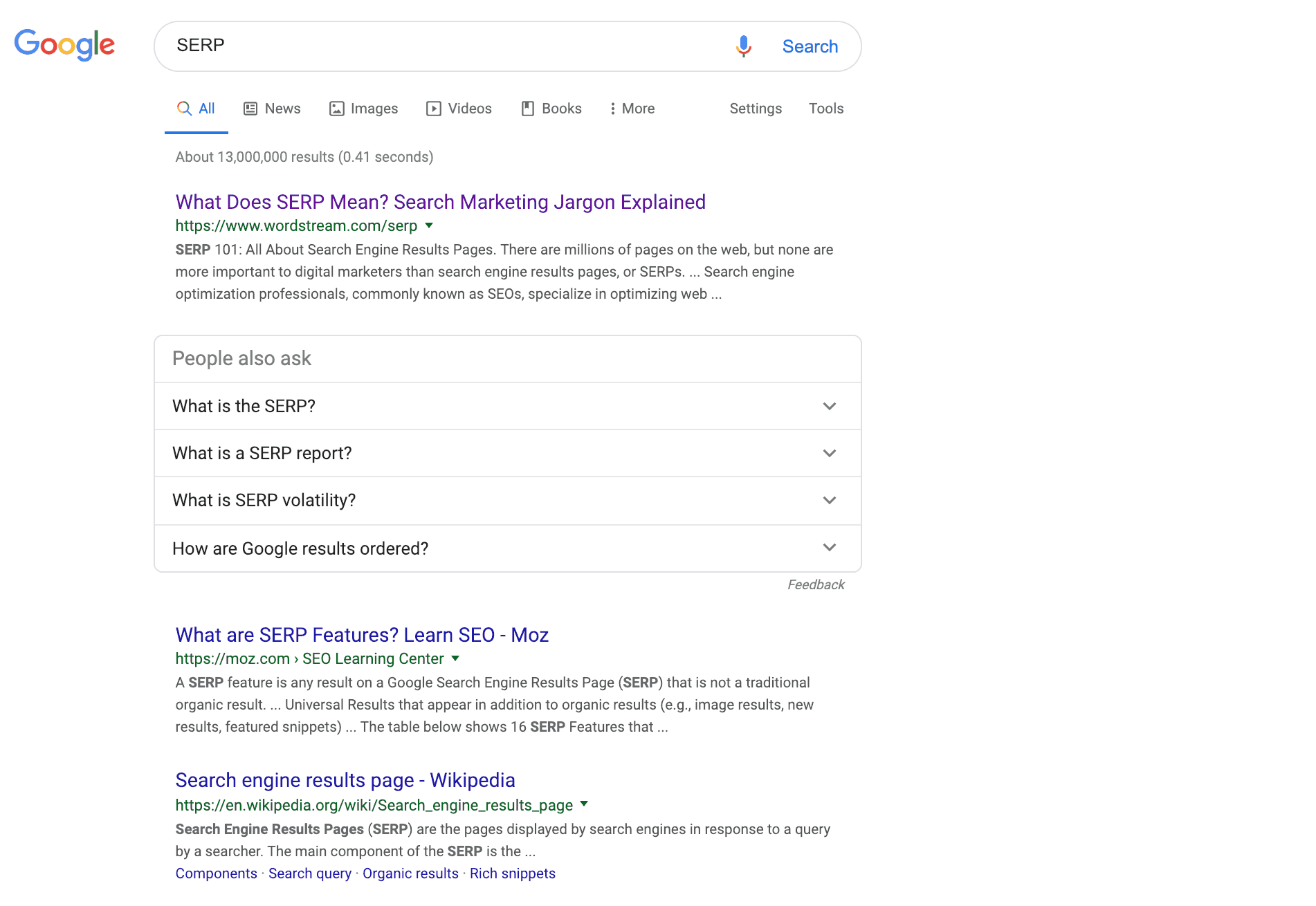Switch to the Books tab

click(551, 109)
